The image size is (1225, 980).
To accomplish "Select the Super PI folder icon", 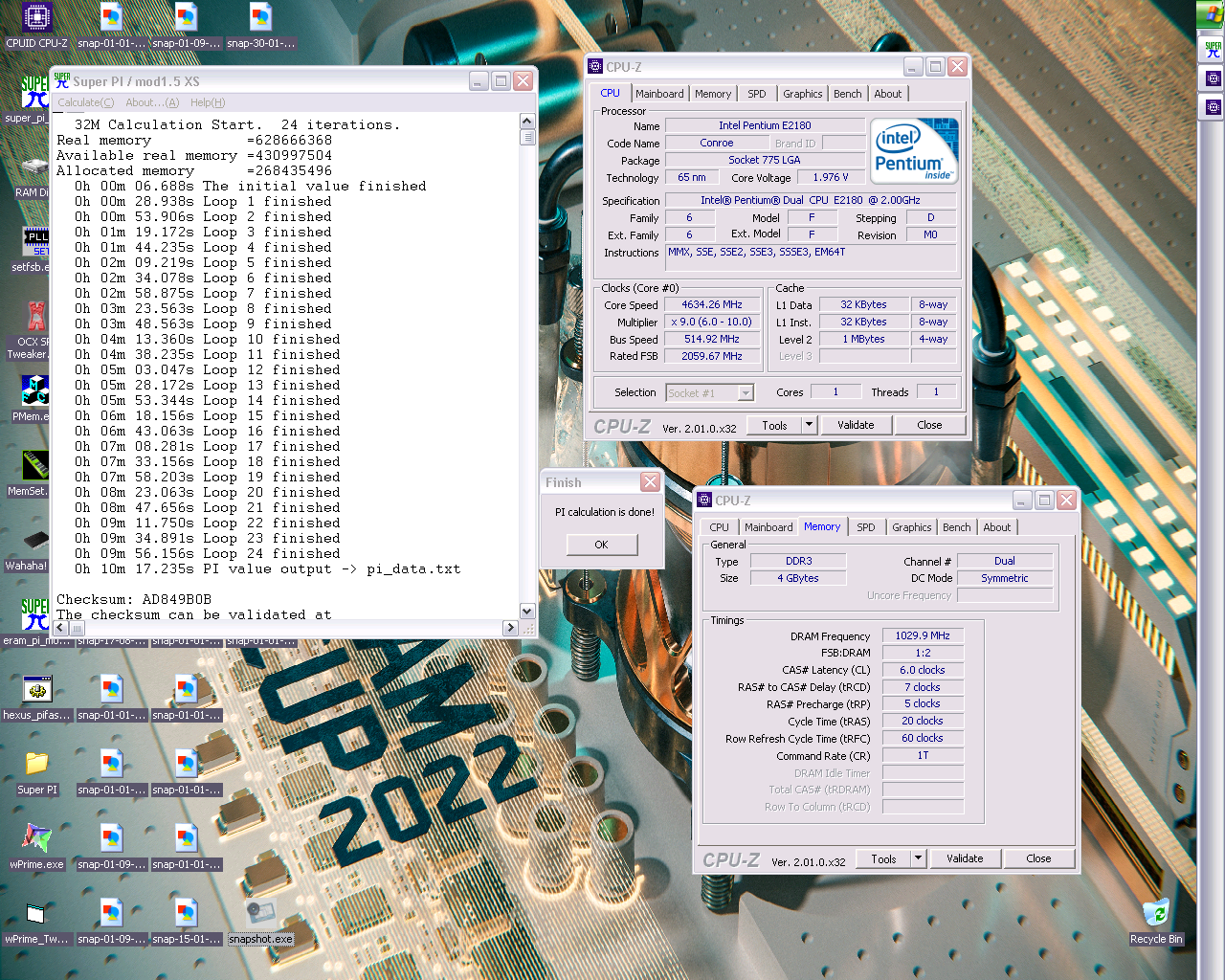I will pyautogui.click(x=36, y=772).
